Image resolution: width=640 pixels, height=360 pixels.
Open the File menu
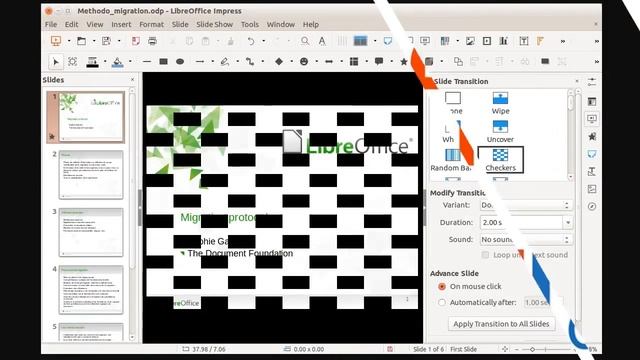[51, 24]
